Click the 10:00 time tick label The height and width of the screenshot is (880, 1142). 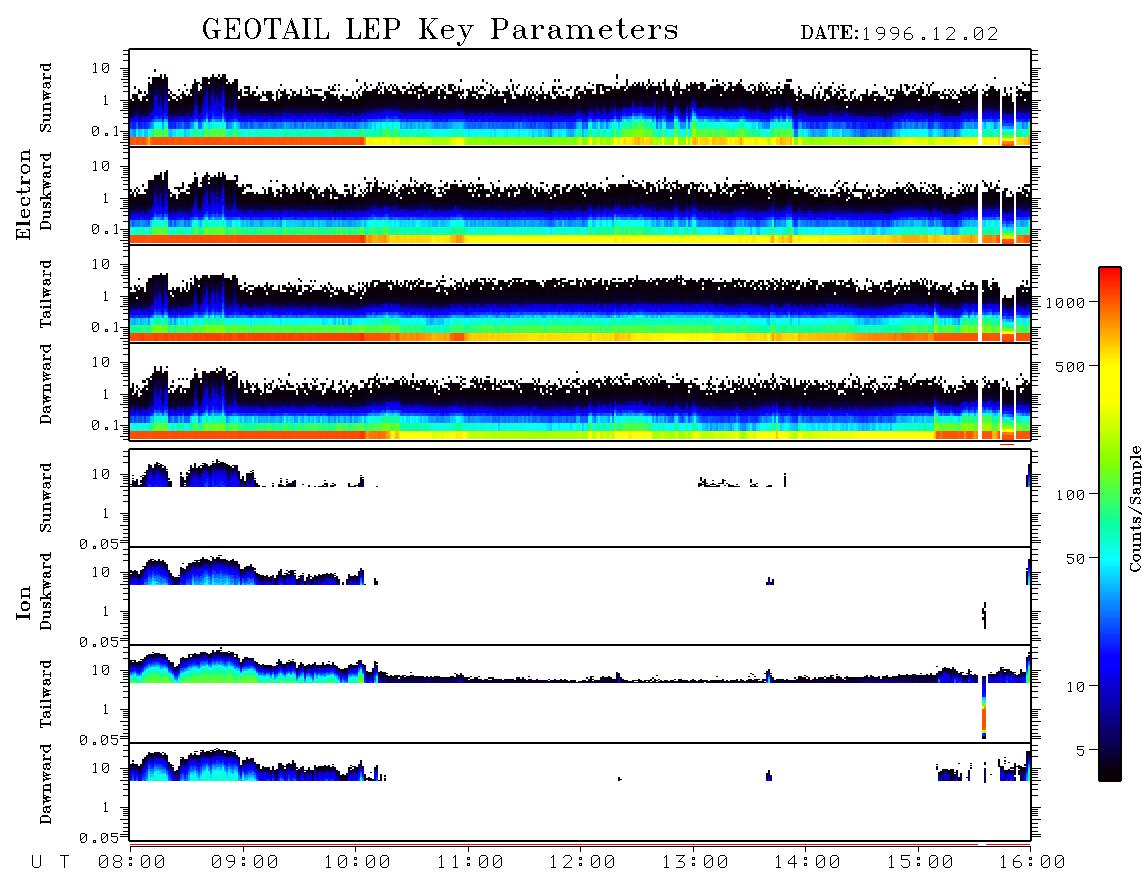point(357,863)
